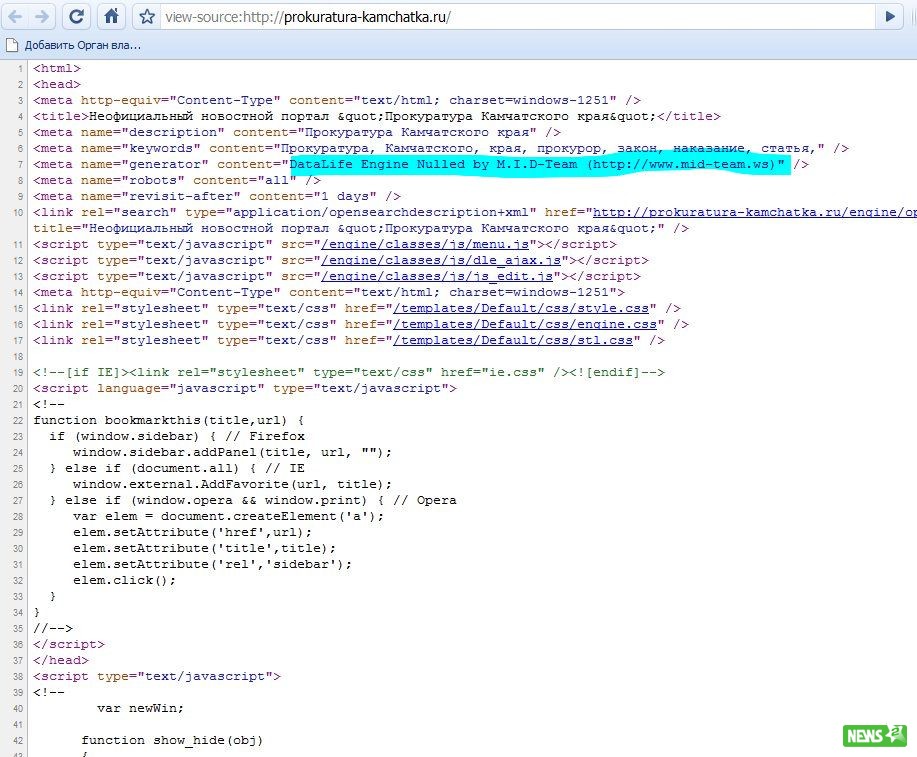Click the go arrow beside the address bar

[x=890, y=16]
